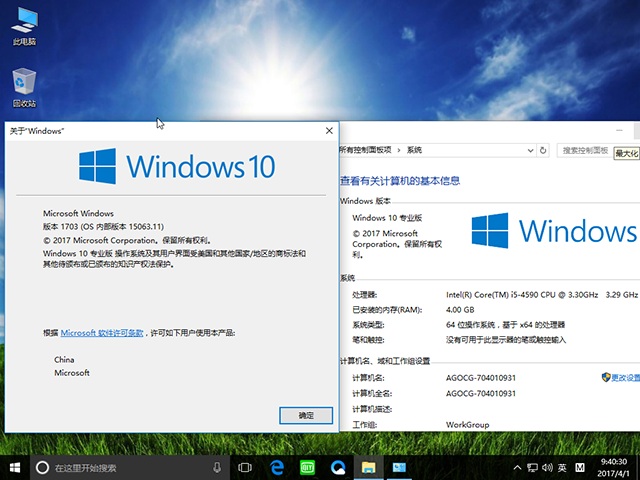Image resolution: width=640 pixels, height=480 pixels.
Task: Open the Recycle Bin desktop icon
Action: click(x=24, y=88)
